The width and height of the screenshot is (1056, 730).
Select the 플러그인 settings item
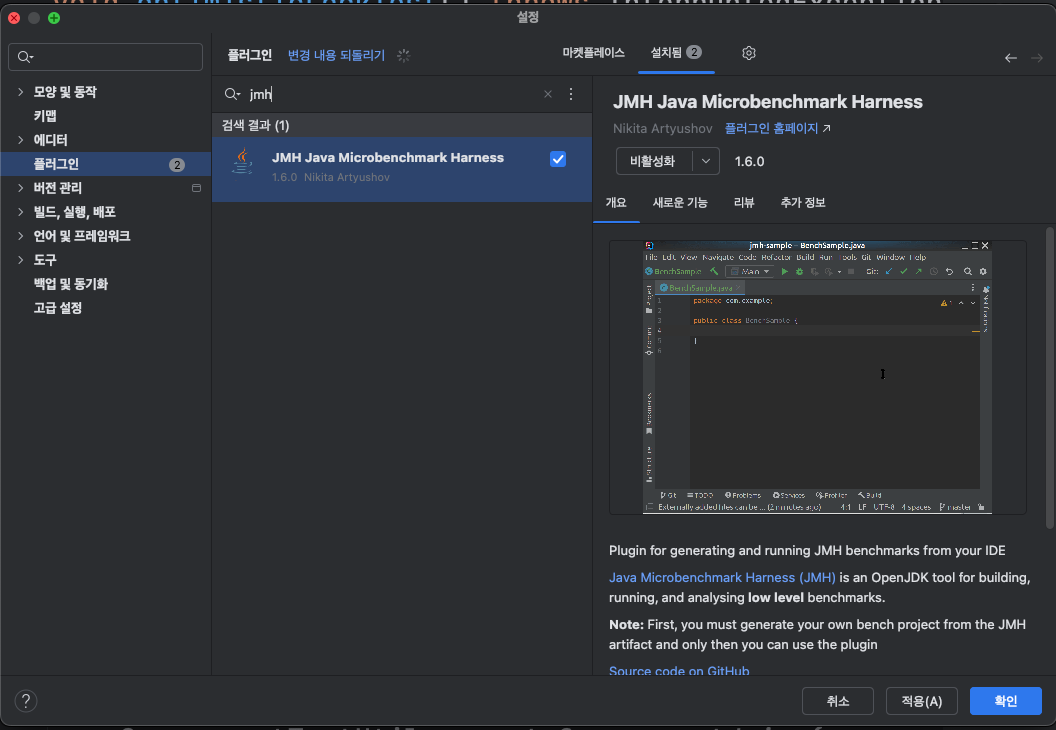106,164
